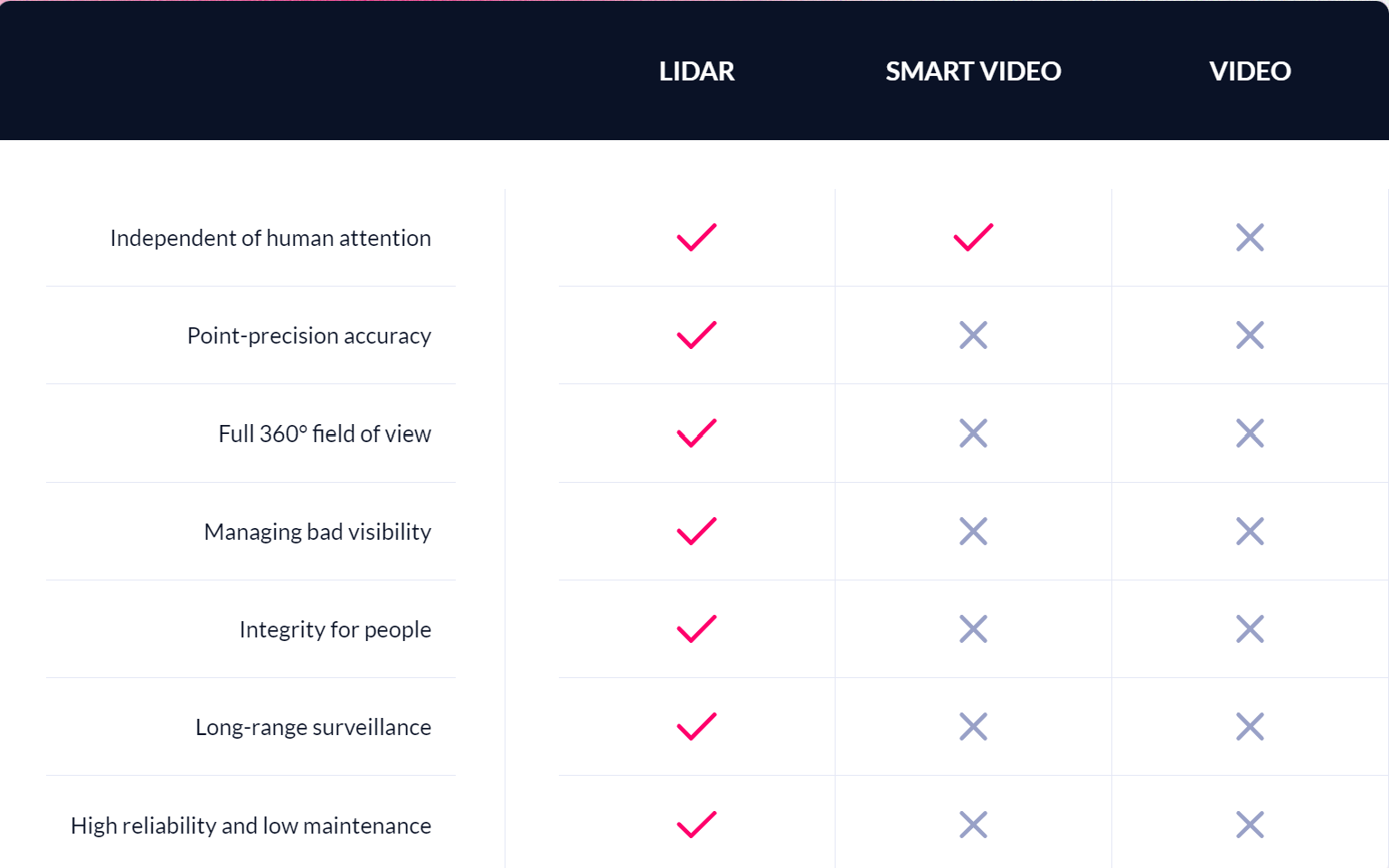Click Smart Video cross for Point-precision accuracy
This screenshot has height=868, width=1389.
pyautogui.click(x=973, y=335)
